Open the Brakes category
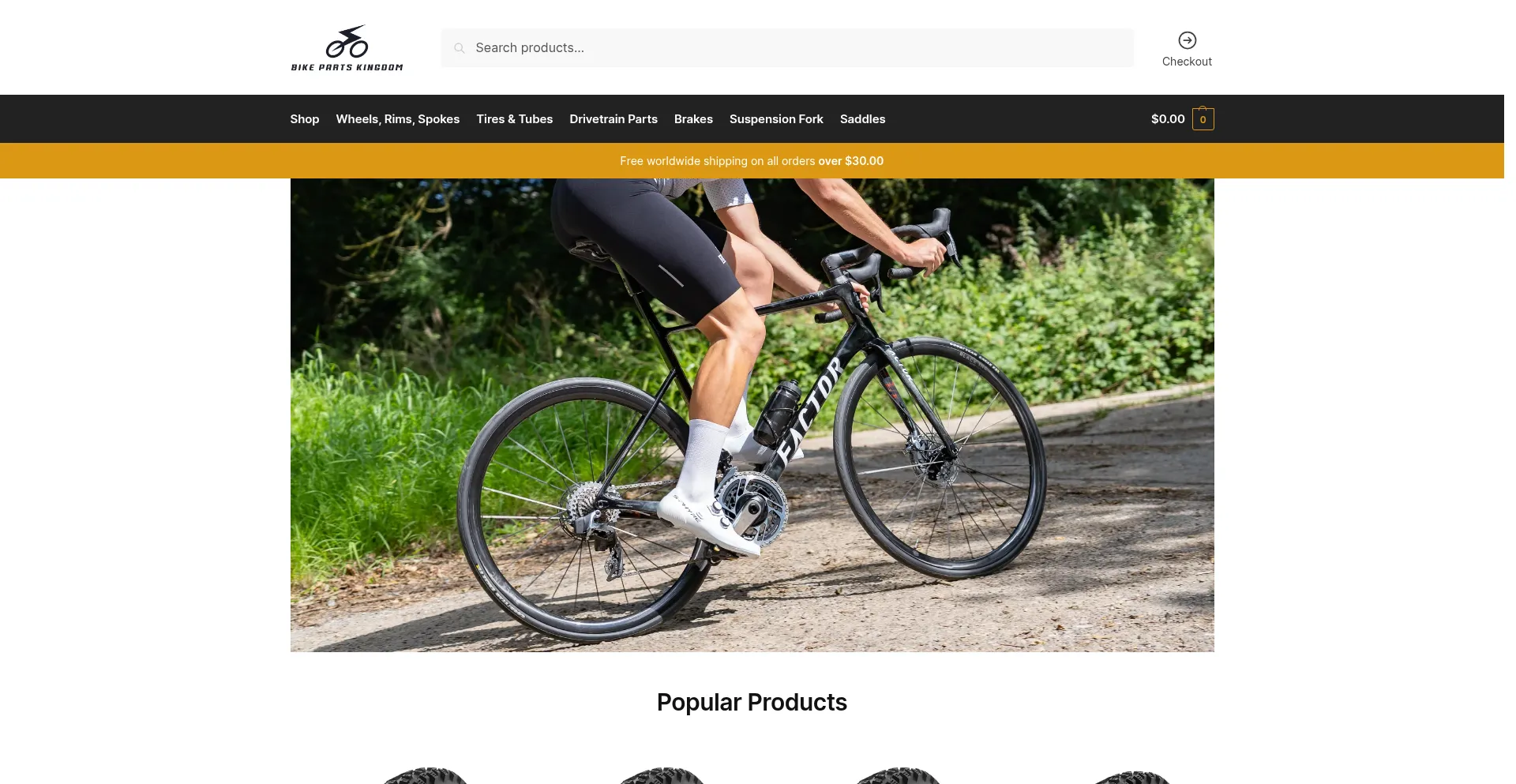 [x=693, y=119]
